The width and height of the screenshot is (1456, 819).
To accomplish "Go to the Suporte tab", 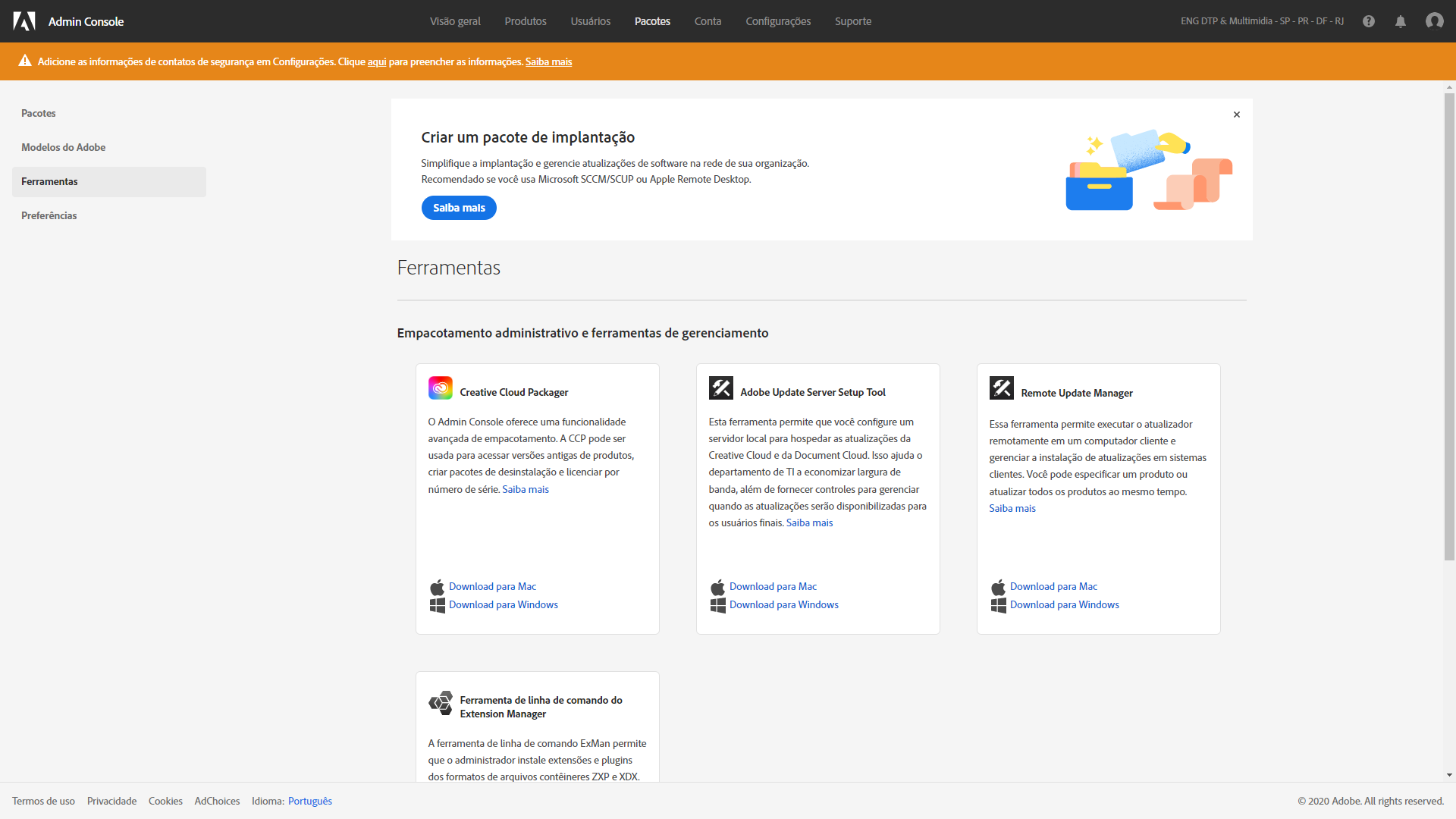I will pos(853,21).
